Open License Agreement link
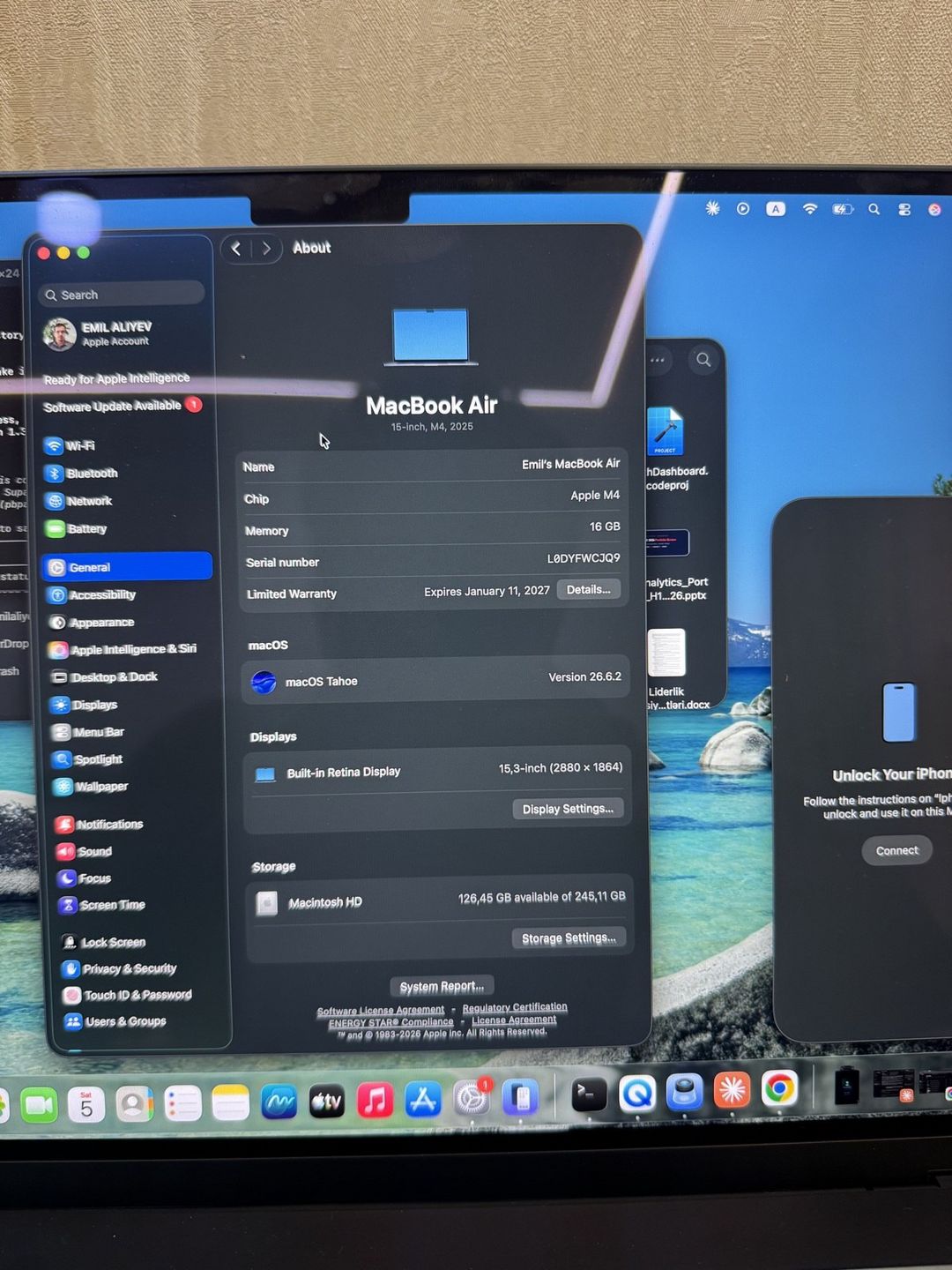Screen dimensions: 952x1270 [514, 1020]
